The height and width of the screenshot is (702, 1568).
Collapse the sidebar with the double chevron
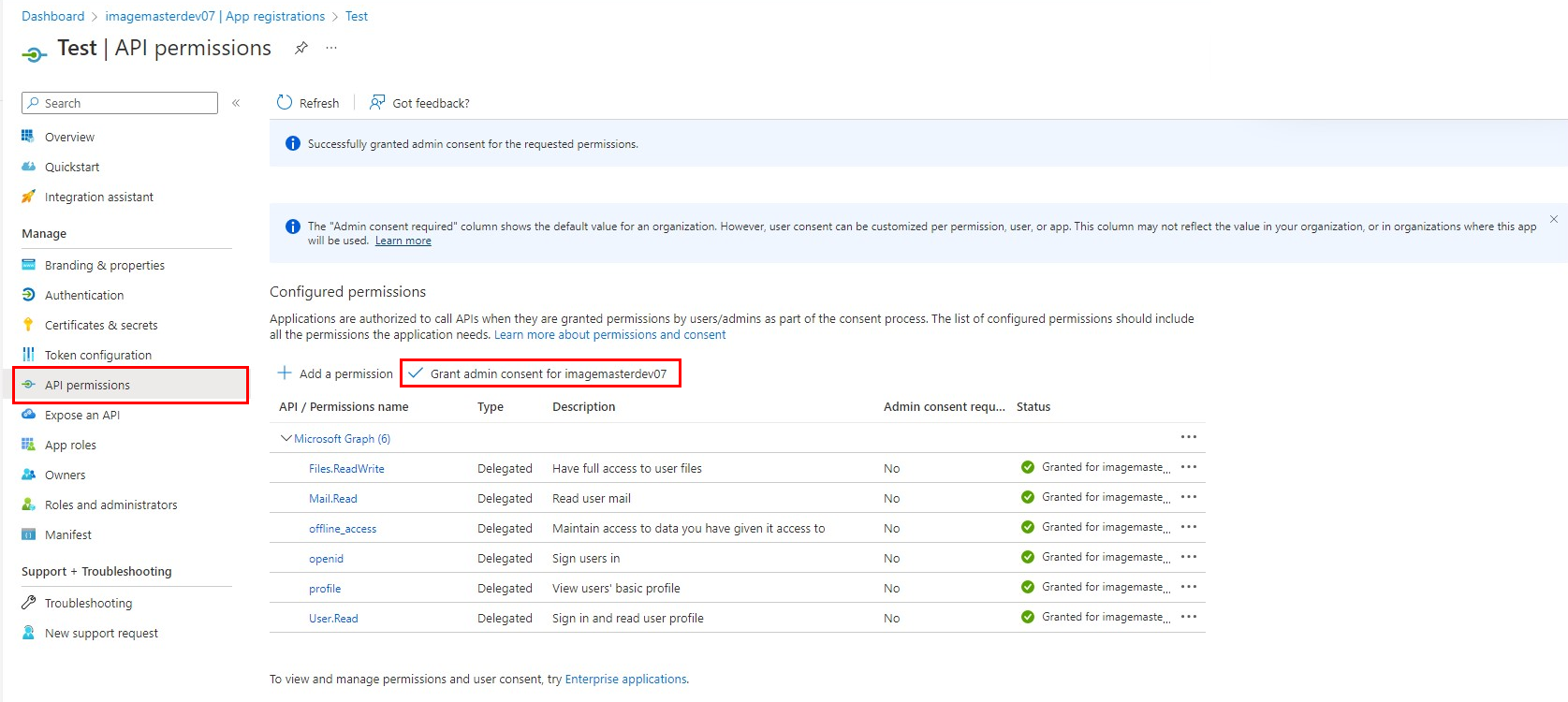click(236, 103)
